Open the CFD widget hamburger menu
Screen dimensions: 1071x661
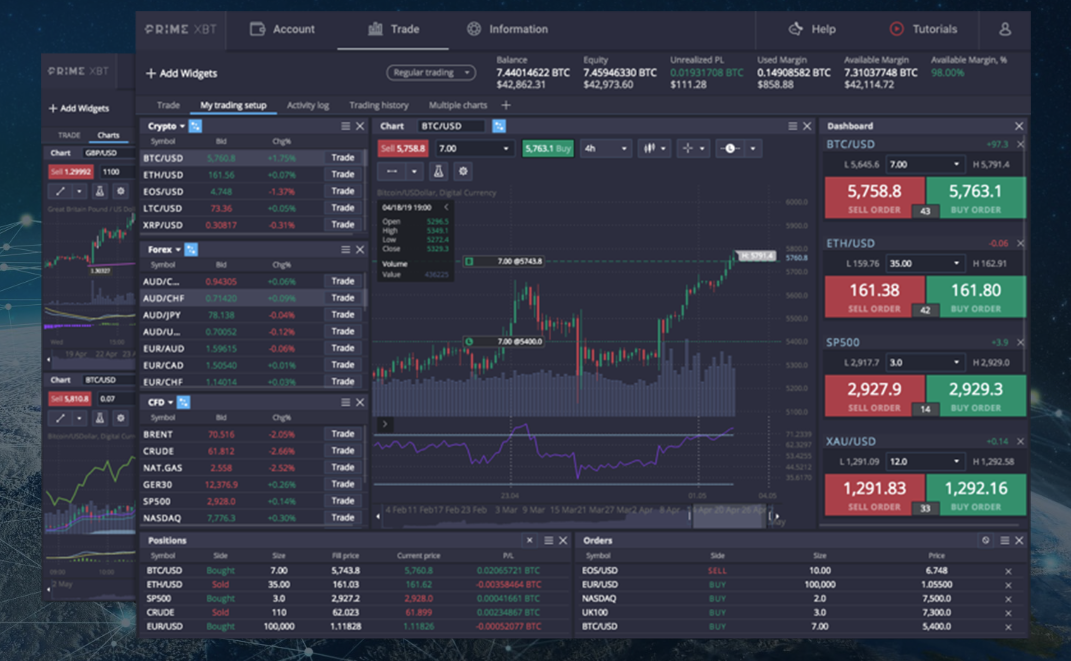coord(346,402)
